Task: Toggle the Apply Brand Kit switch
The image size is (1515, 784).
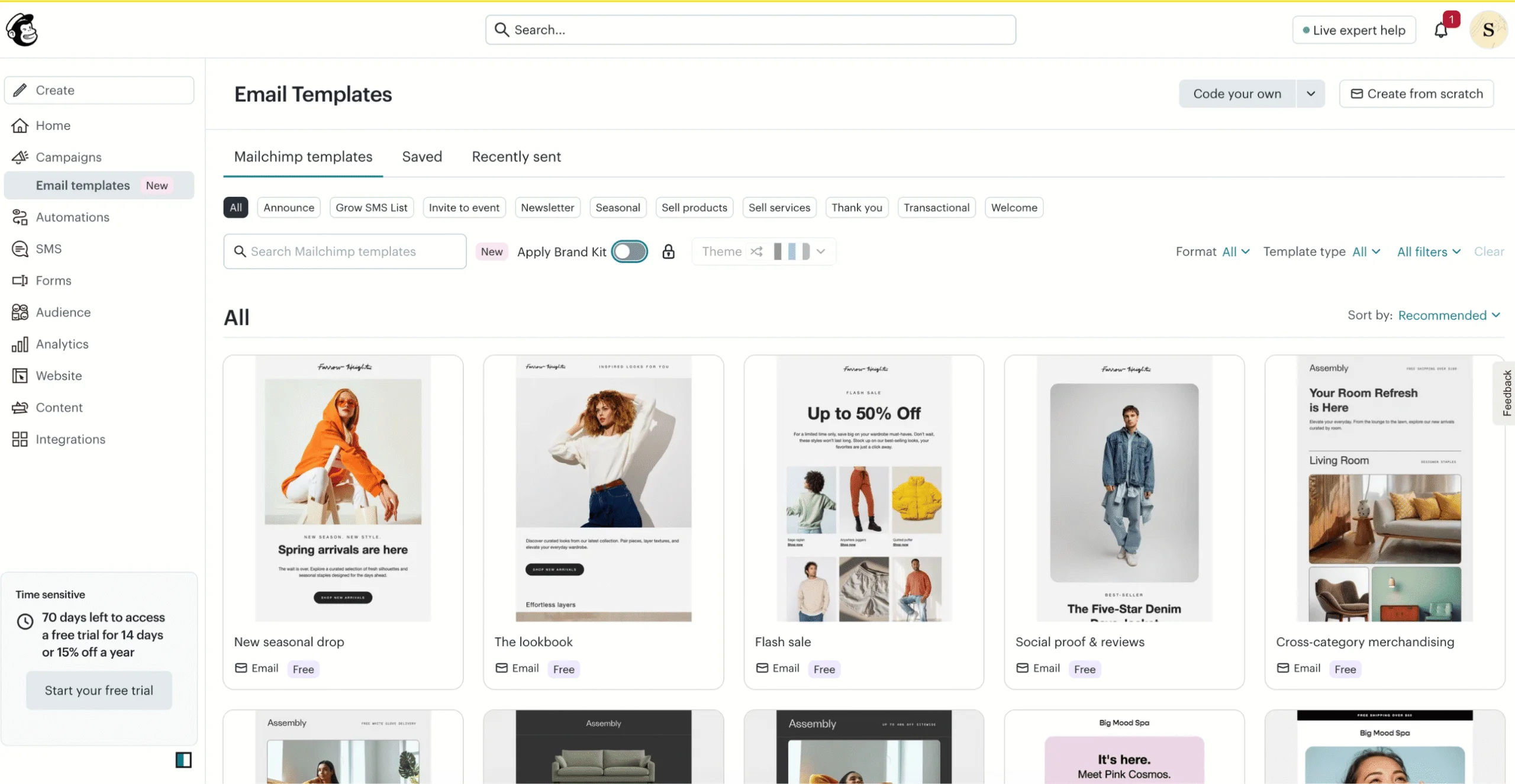Action: 629,251
